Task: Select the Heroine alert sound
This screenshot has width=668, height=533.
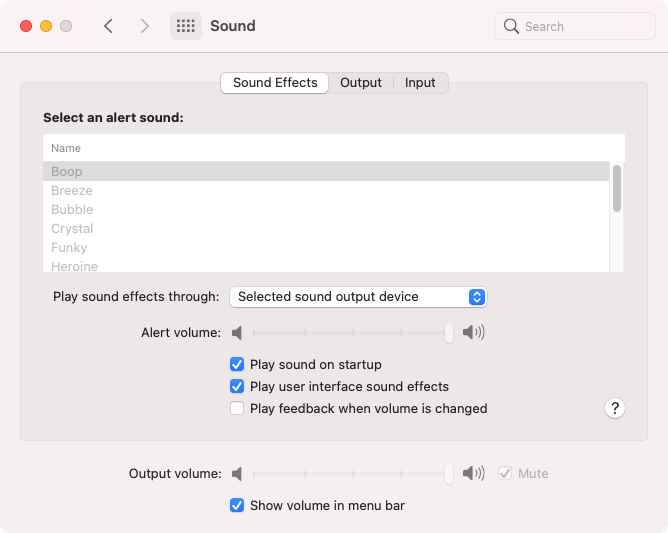Action: tap(326, 266)
